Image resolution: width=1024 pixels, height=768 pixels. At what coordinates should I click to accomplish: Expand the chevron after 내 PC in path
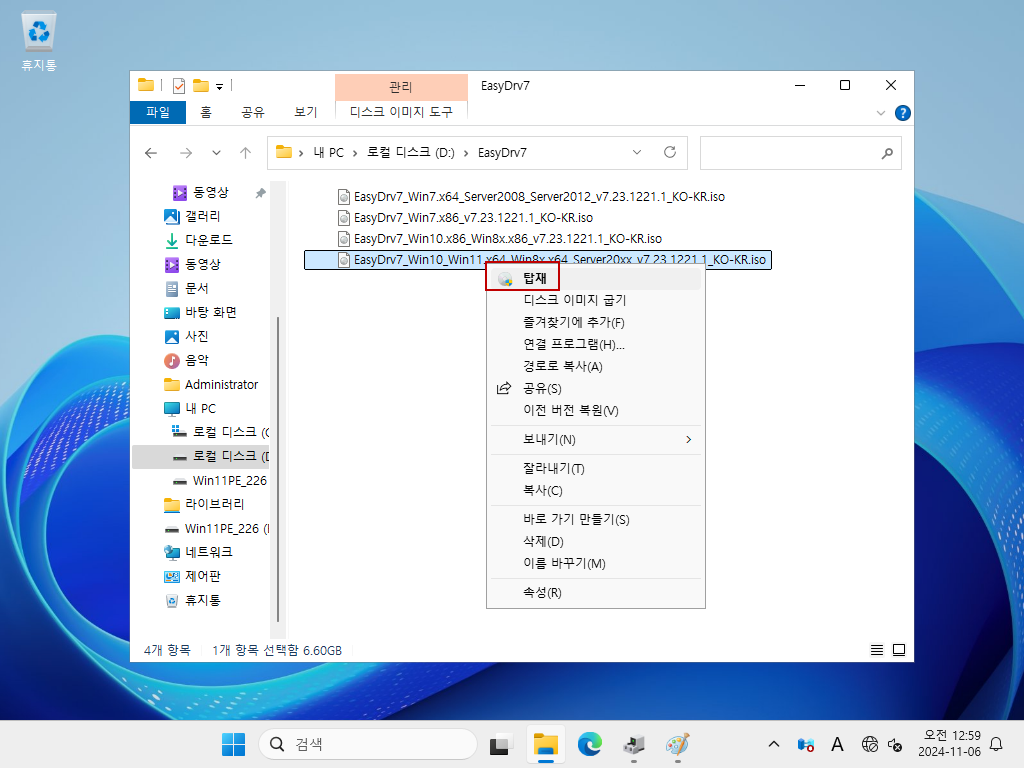(355, 153)
